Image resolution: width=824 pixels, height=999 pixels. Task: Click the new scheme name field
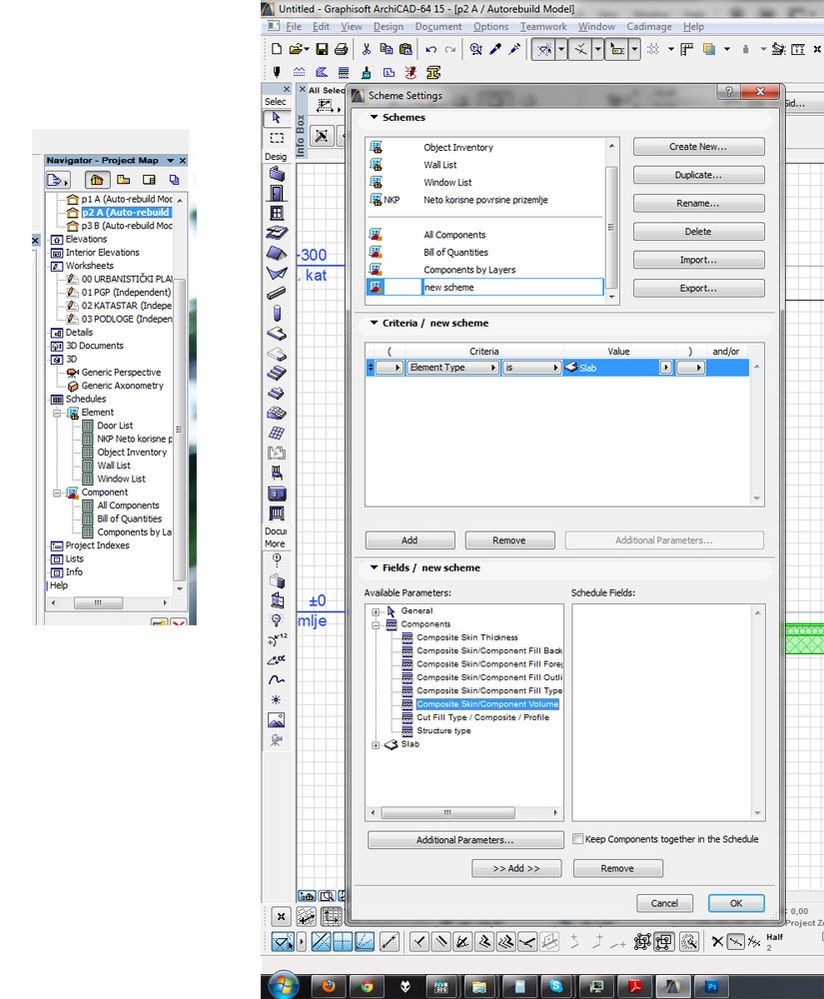(x=512, y=287)
